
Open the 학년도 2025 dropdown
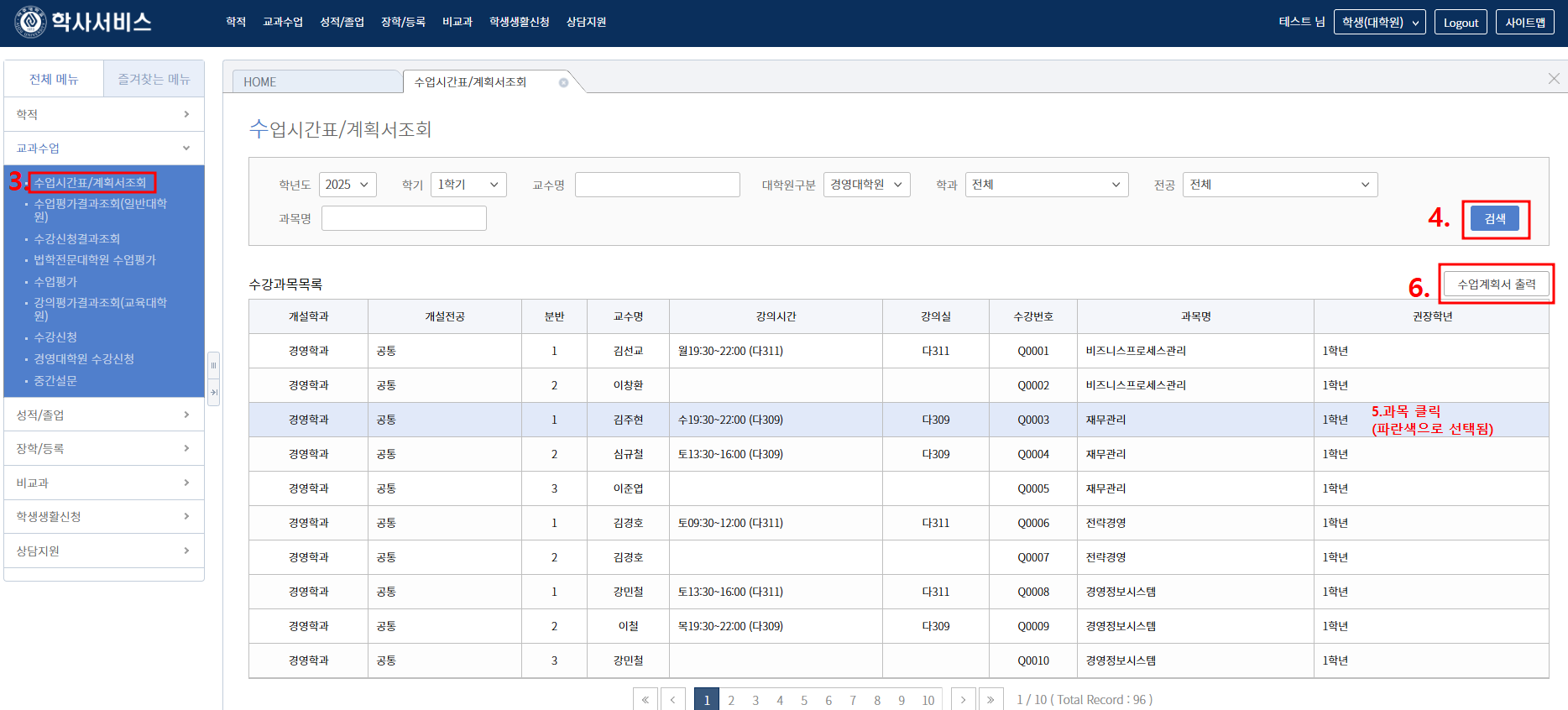[x=348, y=185]
